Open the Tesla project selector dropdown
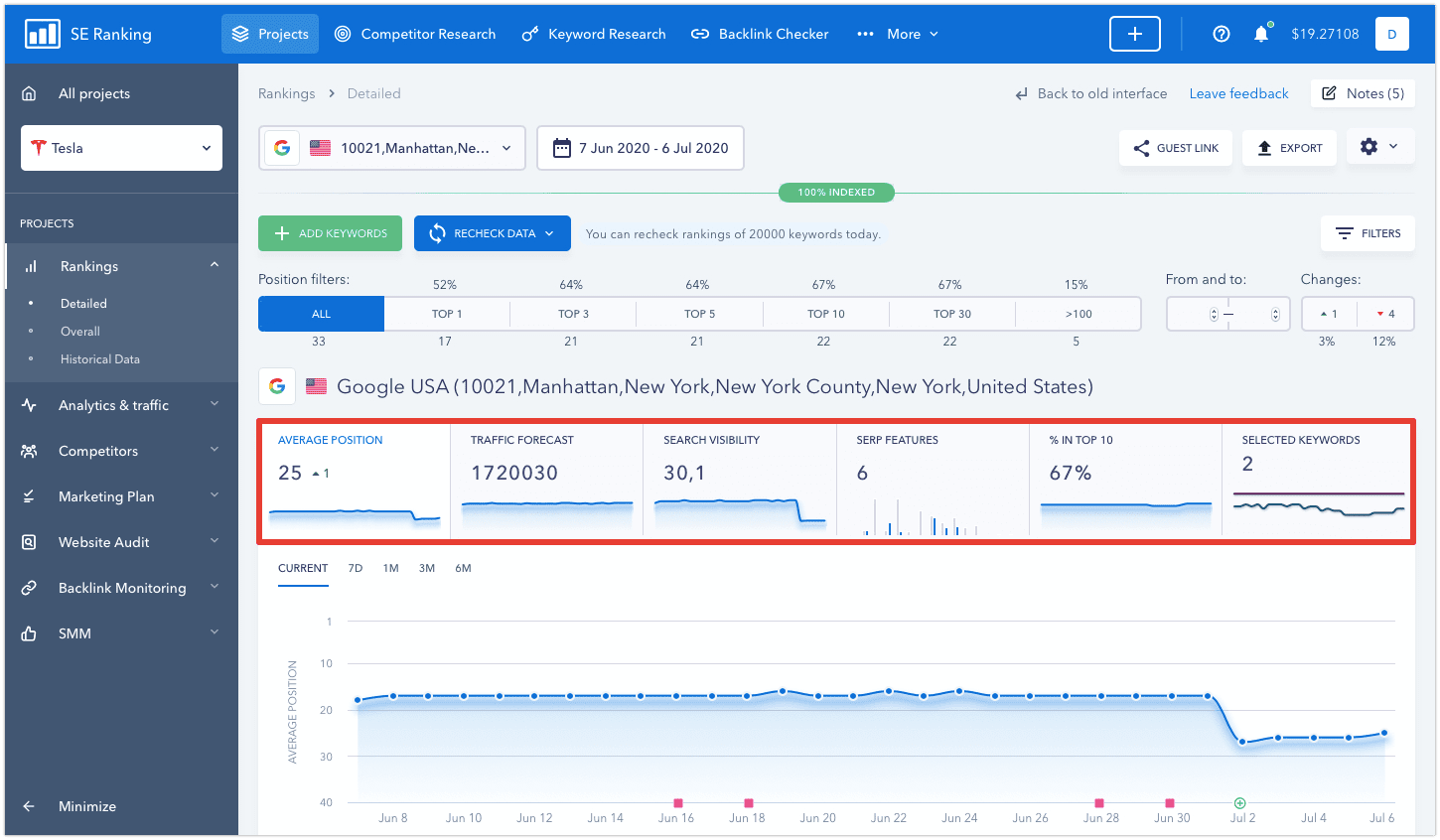 121,148
